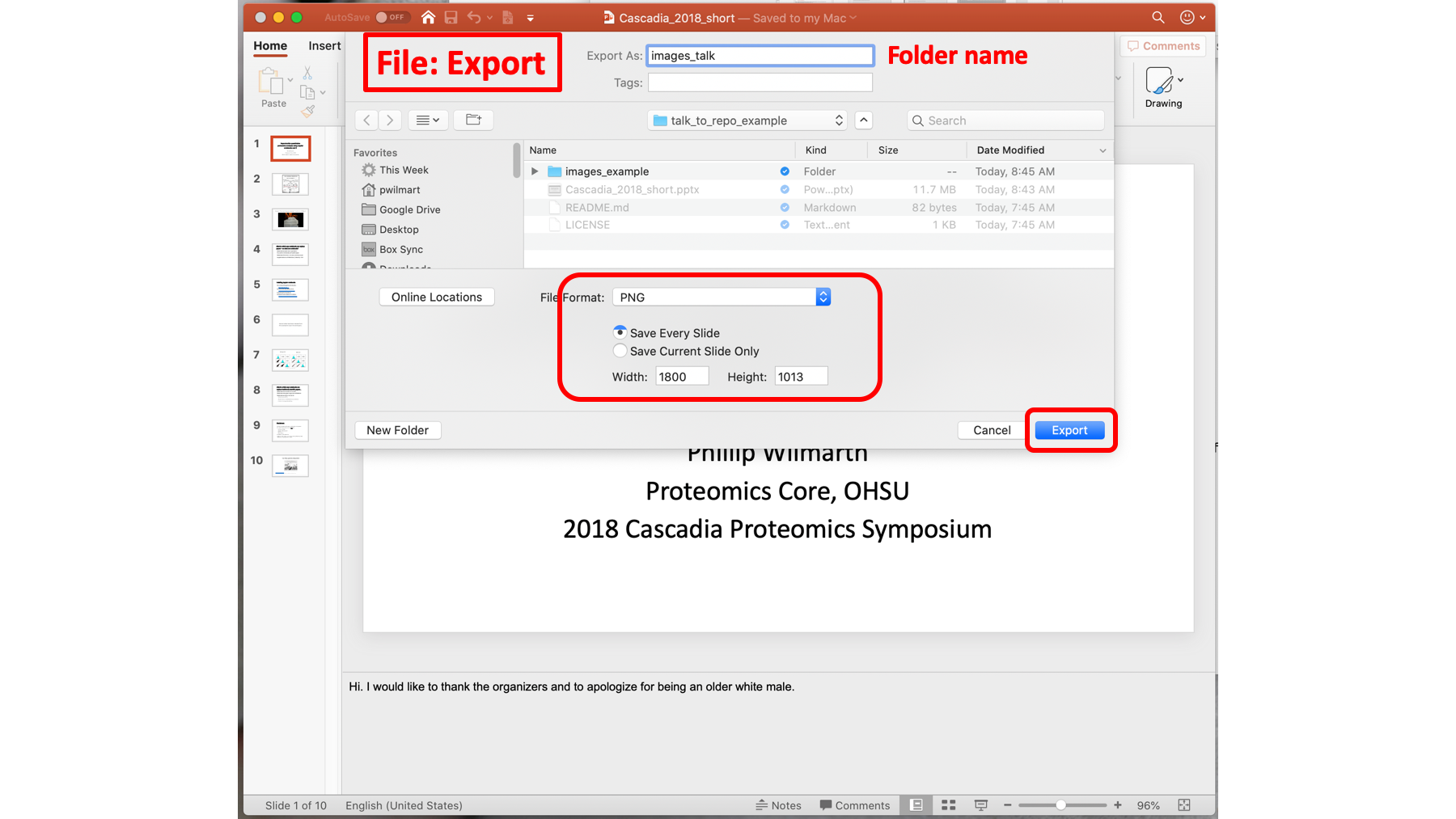
Task: Open the Undo history dropdown arrow
Action: coord(489,18)
